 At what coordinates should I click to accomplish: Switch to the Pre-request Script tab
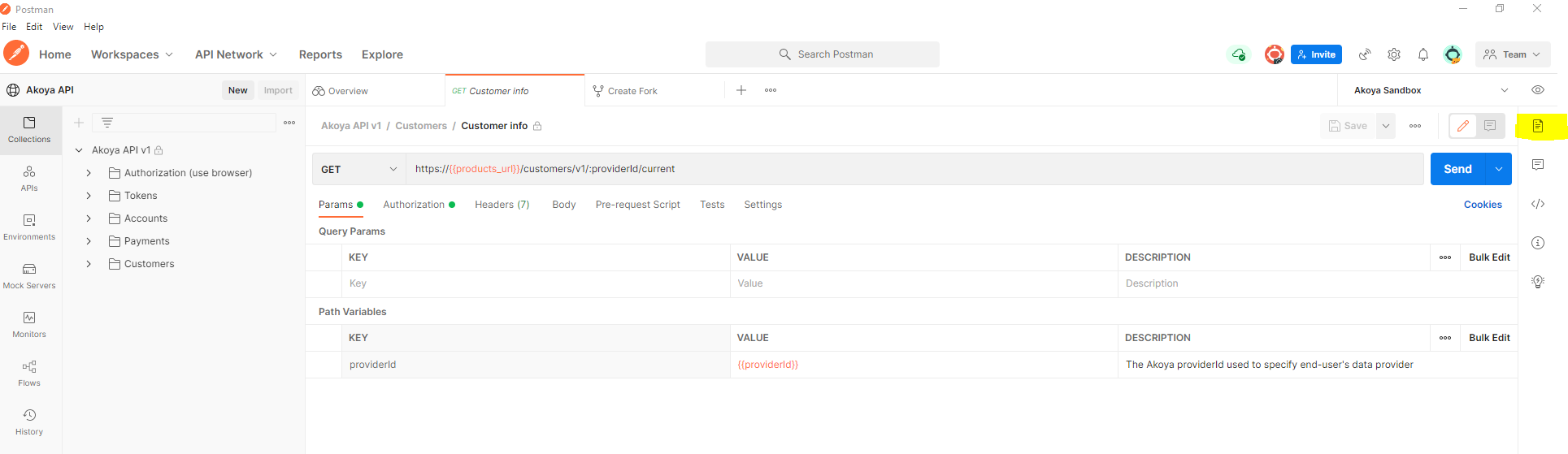pos(638,205)
